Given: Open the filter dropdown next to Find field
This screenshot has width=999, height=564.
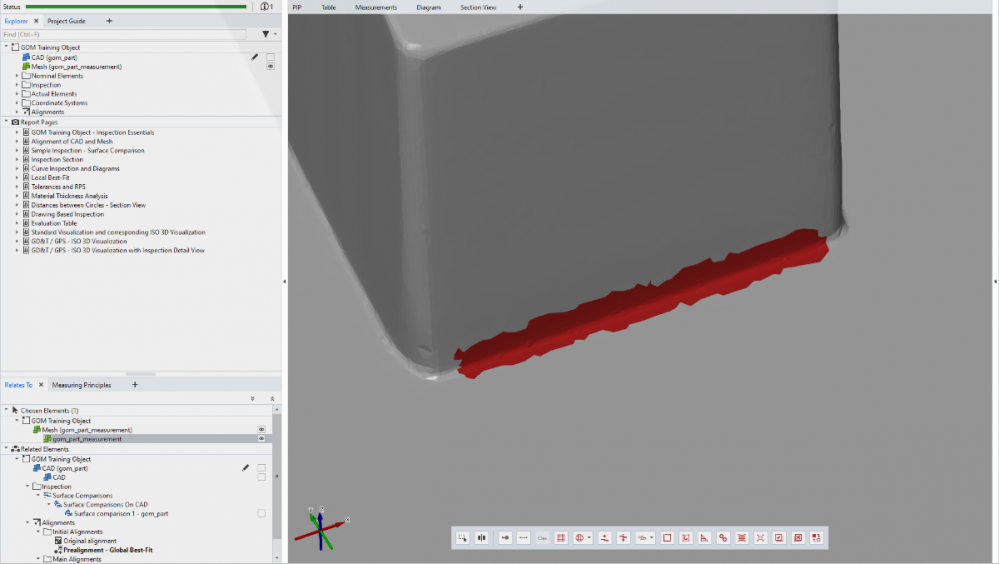Looking at the screenshot, I should click(x=266, y=34).
